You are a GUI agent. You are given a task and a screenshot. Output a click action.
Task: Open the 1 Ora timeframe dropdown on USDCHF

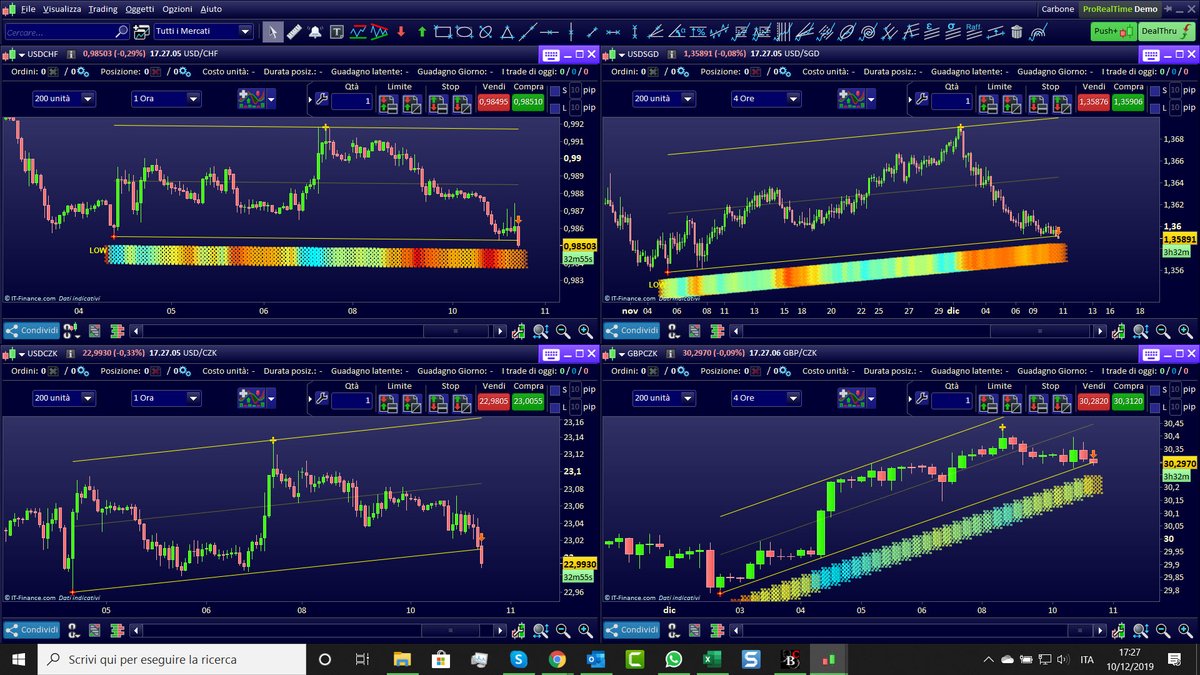(165, 99)
